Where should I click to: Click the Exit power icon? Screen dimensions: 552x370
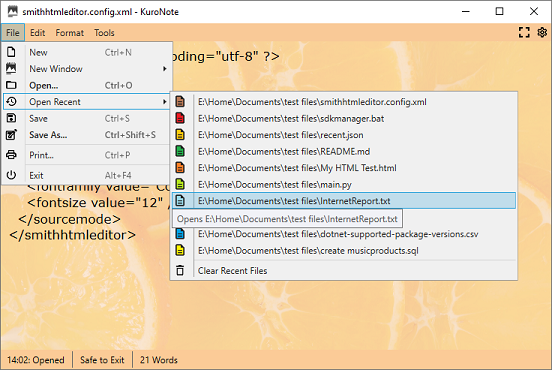click(11, 175)
